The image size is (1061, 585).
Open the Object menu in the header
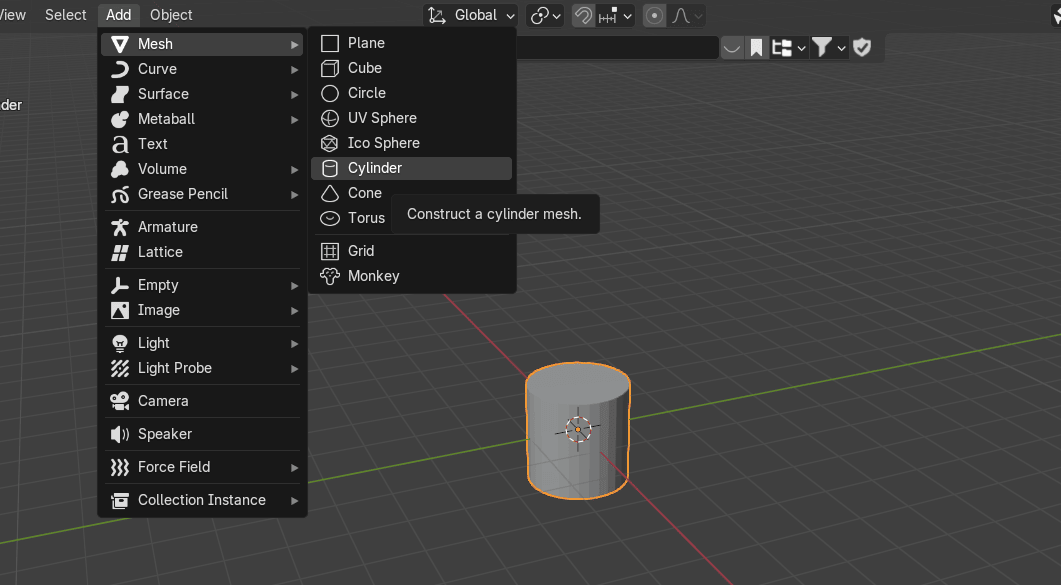point(171,15)
